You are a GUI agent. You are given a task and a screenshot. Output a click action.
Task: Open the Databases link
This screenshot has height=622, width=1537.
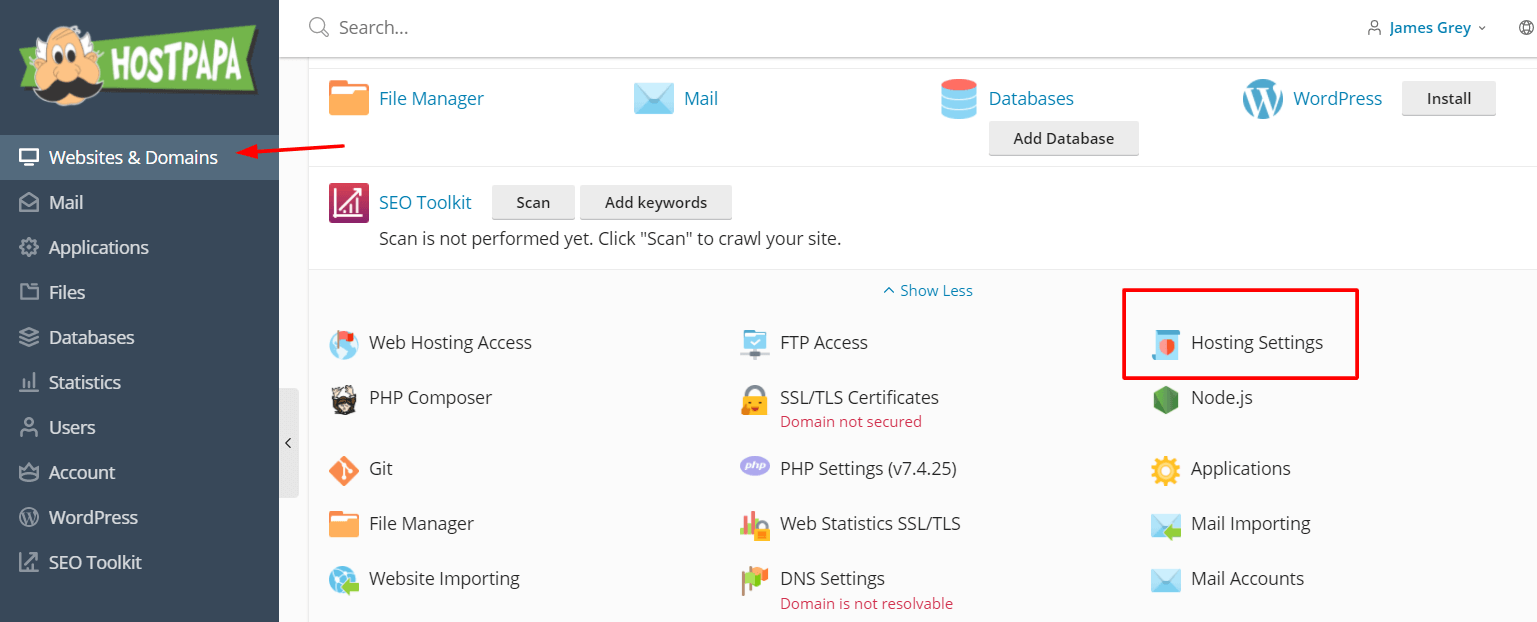1031,98
